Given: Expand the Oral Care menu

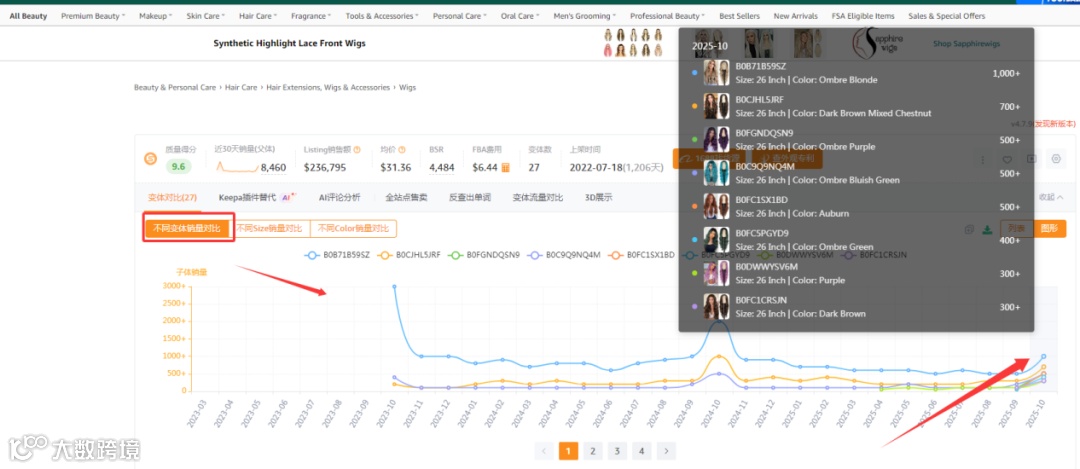Looking at the screenshot, I should (x=520, y=16).
